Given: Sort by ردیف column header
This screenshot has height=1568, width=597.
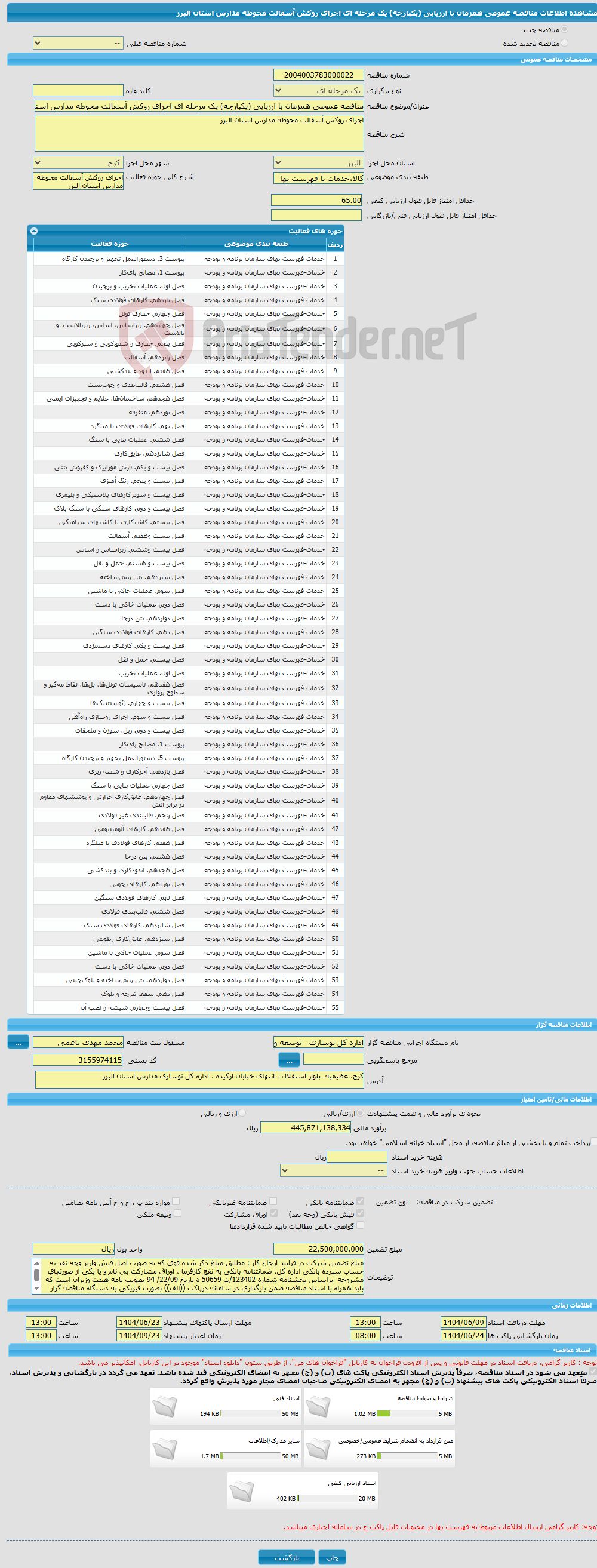Looking at the screenshot, I should [336, 244].
